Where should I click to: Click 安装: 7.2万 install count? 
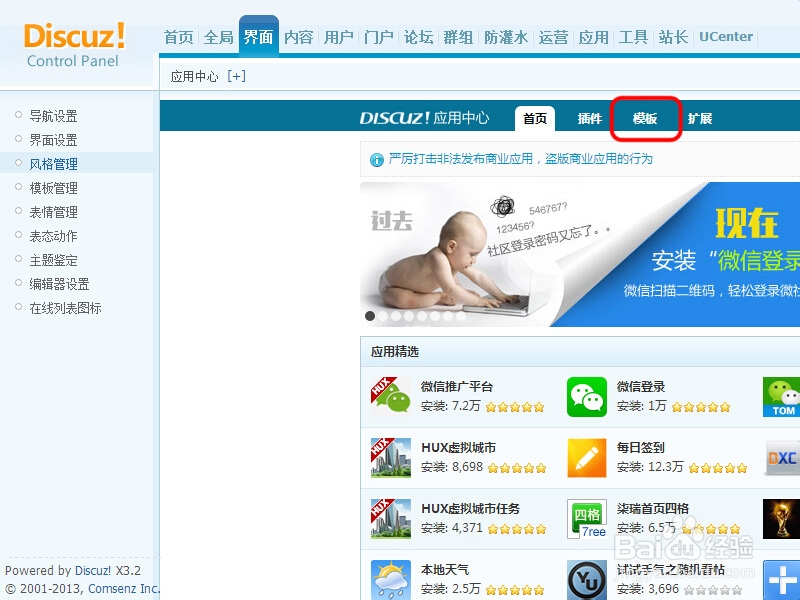451,406
